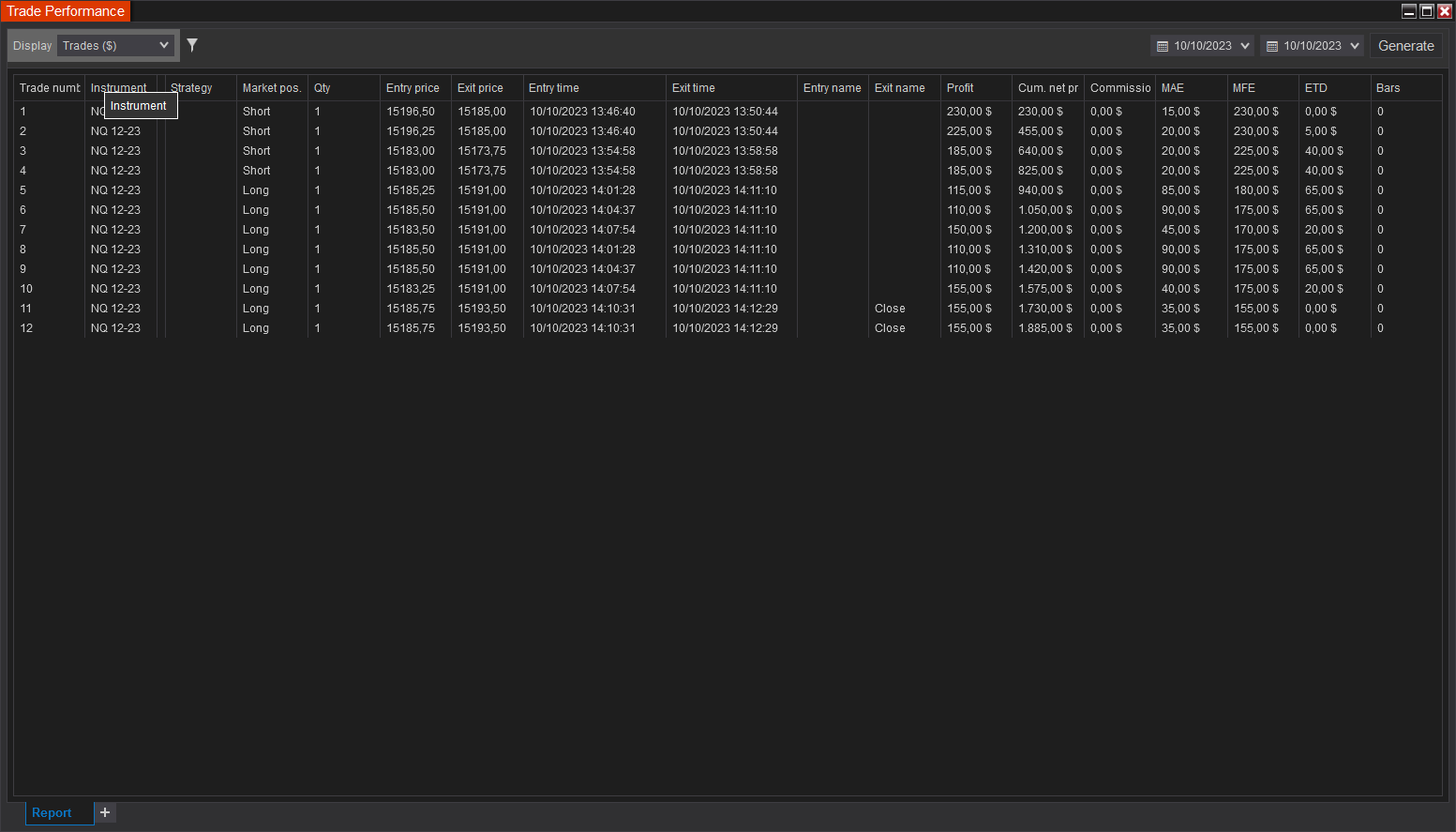Sort by Exit name column header
The image size is (1456, 832).
pos(905,88)
